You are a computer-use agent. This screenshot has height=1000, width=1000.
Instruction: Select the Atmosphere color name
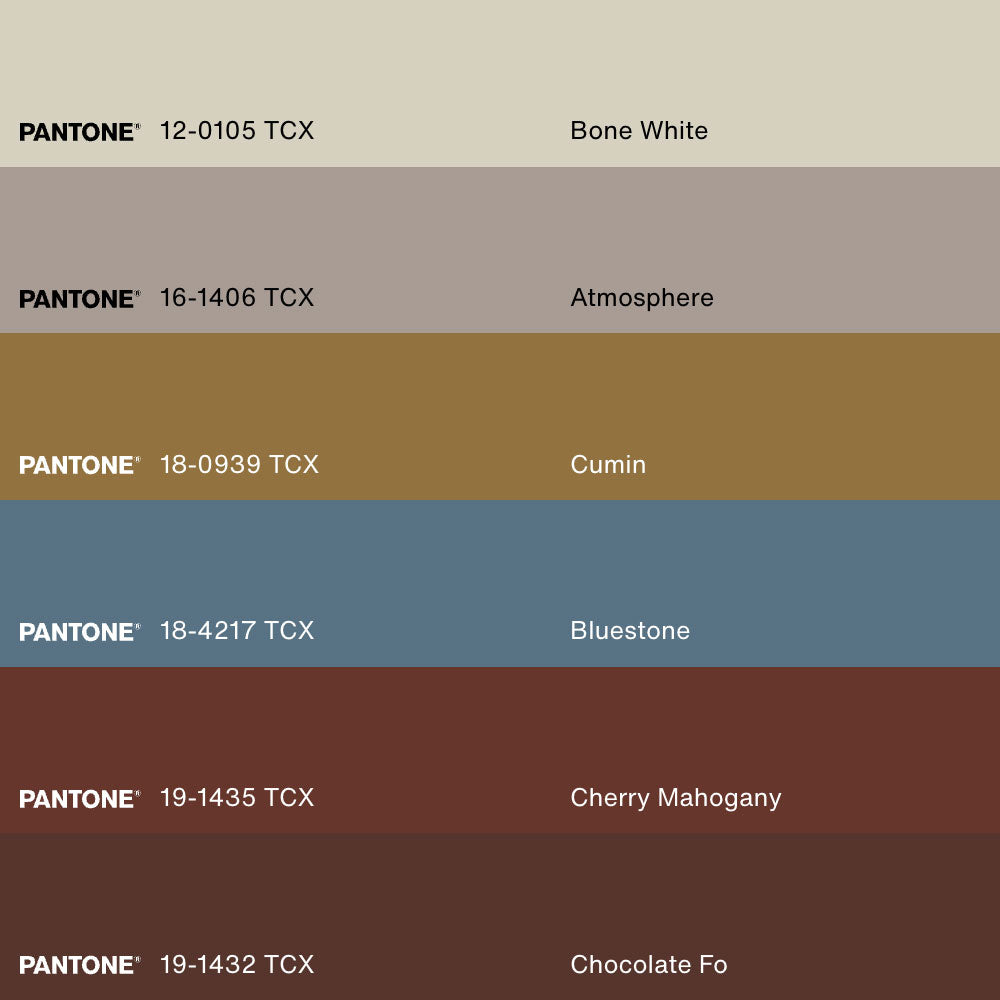(642, 298)
